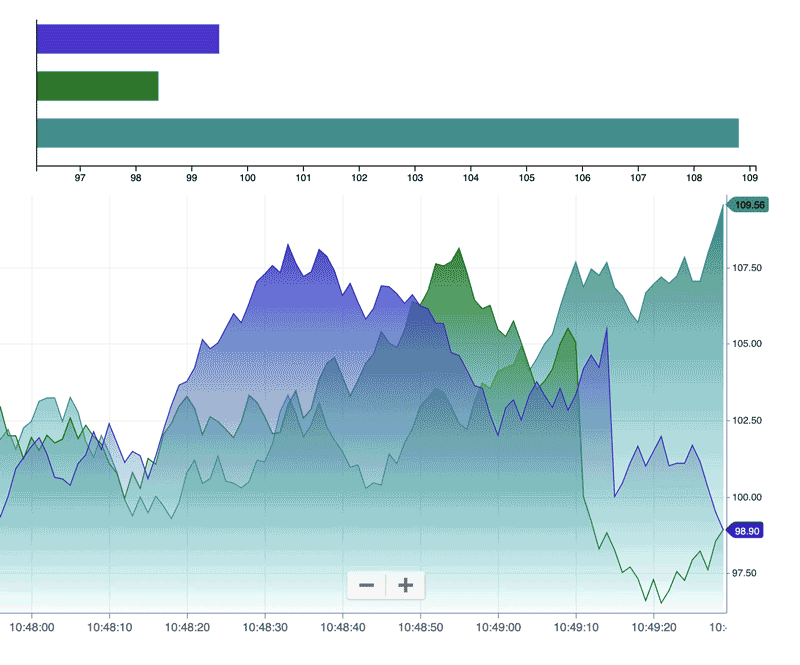Select the 10:48:20 time axis label
The image size is (800, 665).
click(x=187, y=627)
